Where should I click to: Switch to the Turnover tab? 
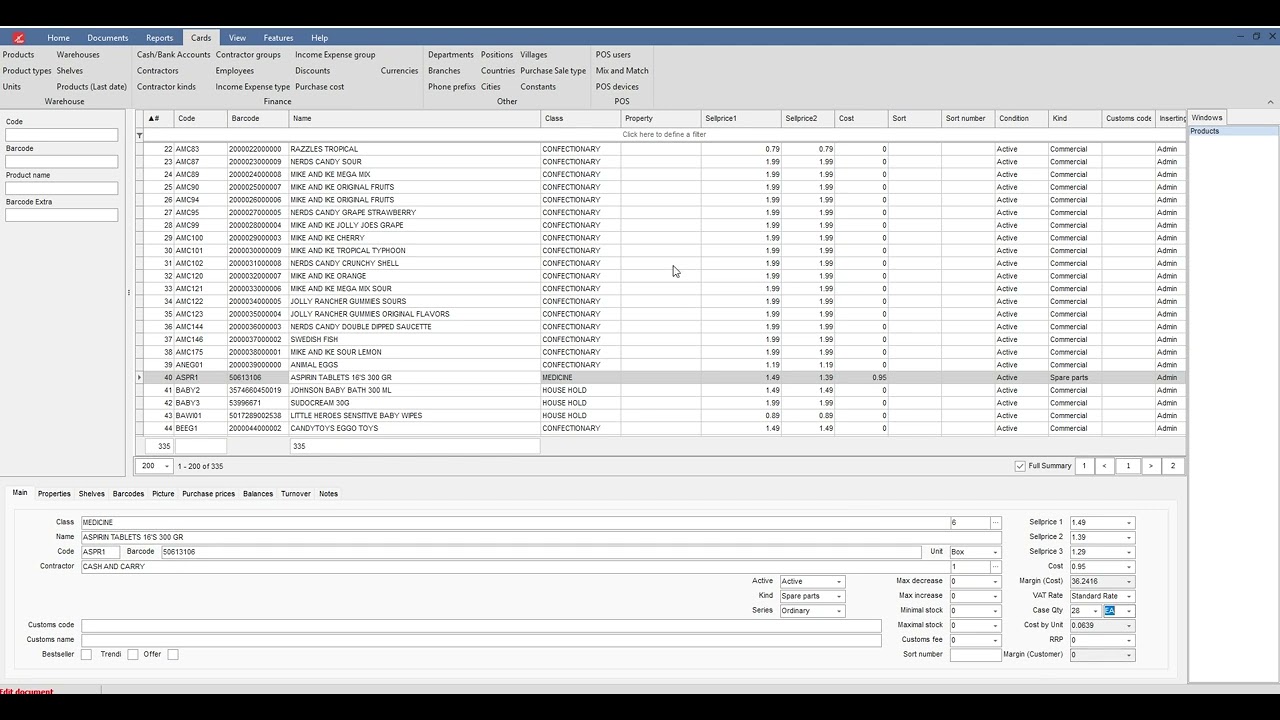296,494
